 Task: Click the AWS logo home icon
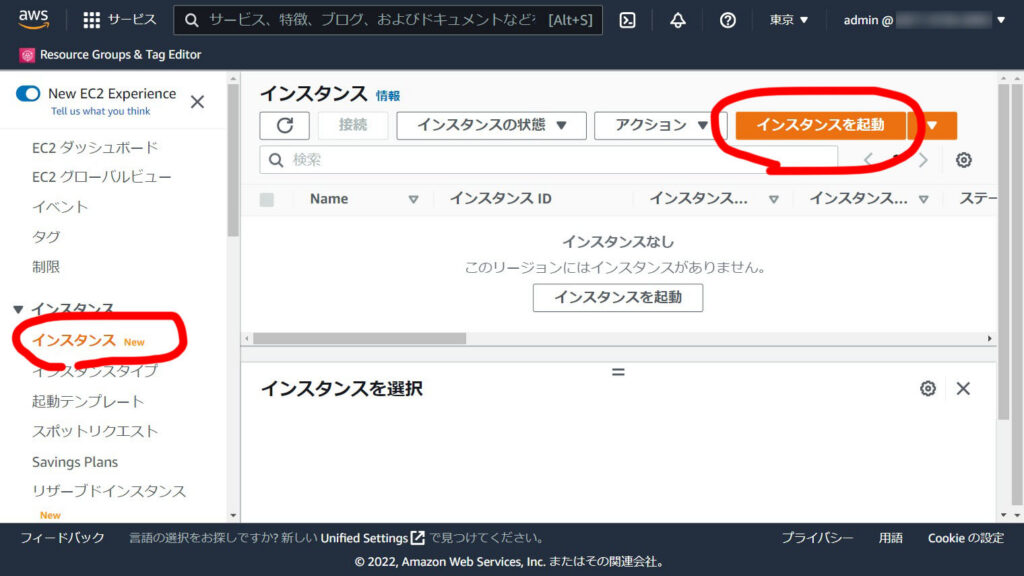click(33, 19)
